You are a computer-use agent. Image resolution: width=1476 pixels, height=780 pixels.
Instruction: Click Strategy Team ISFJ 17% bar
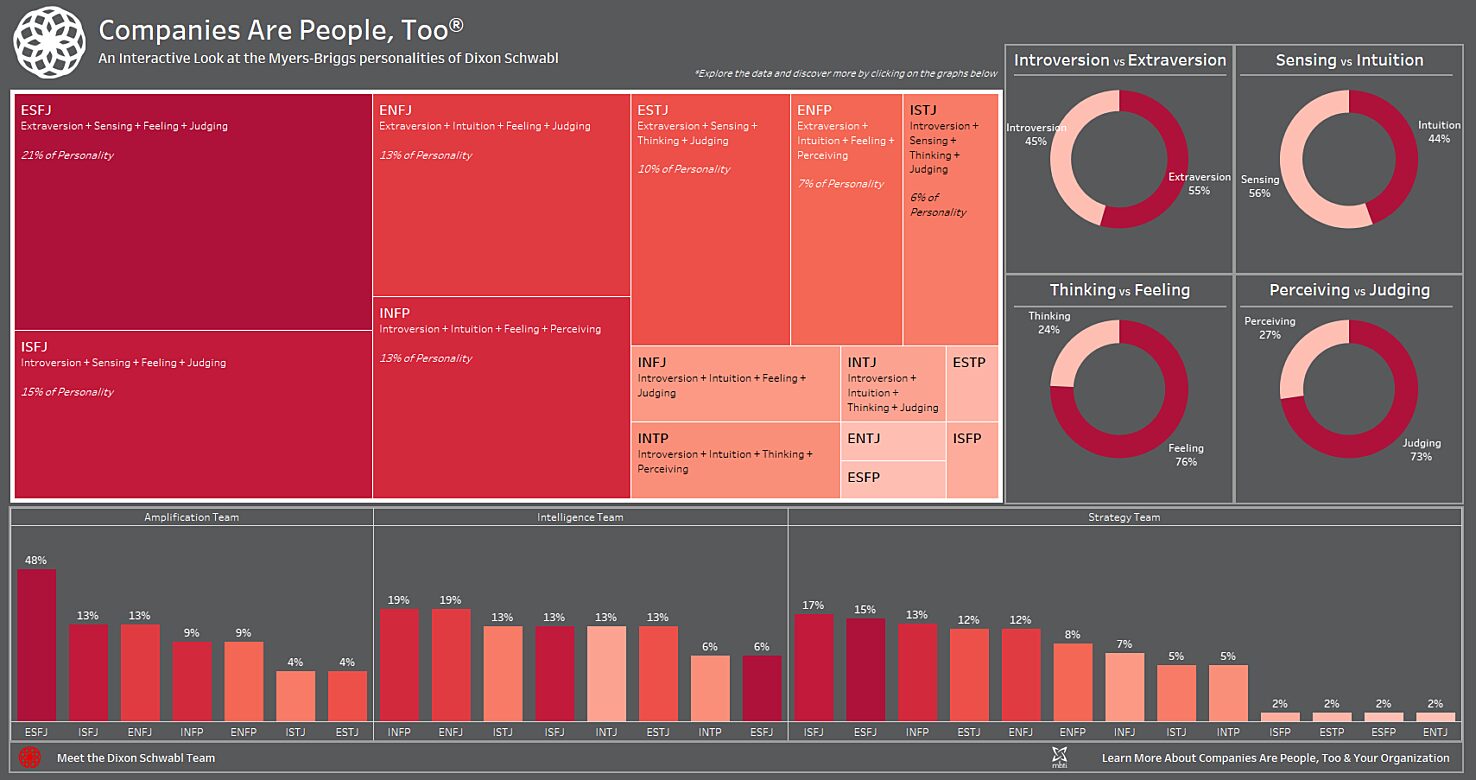(814, 667)
